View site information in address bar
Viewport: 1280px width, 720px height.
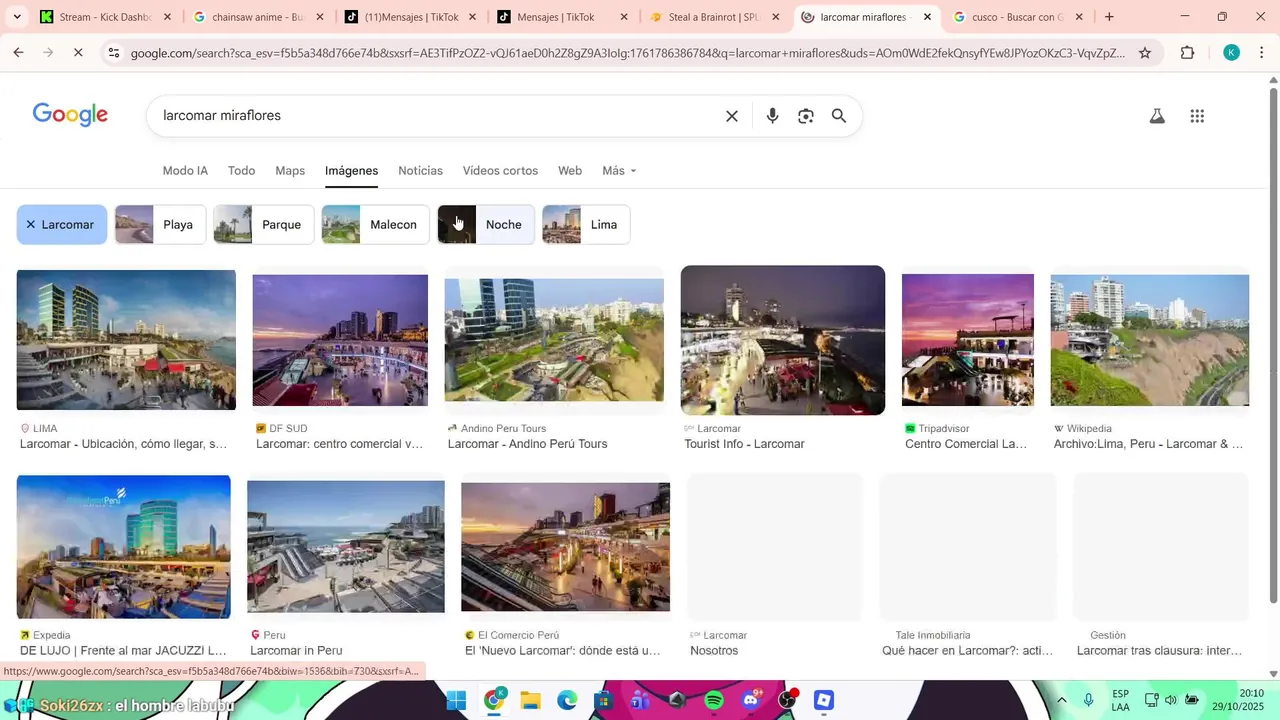(113, 53)
